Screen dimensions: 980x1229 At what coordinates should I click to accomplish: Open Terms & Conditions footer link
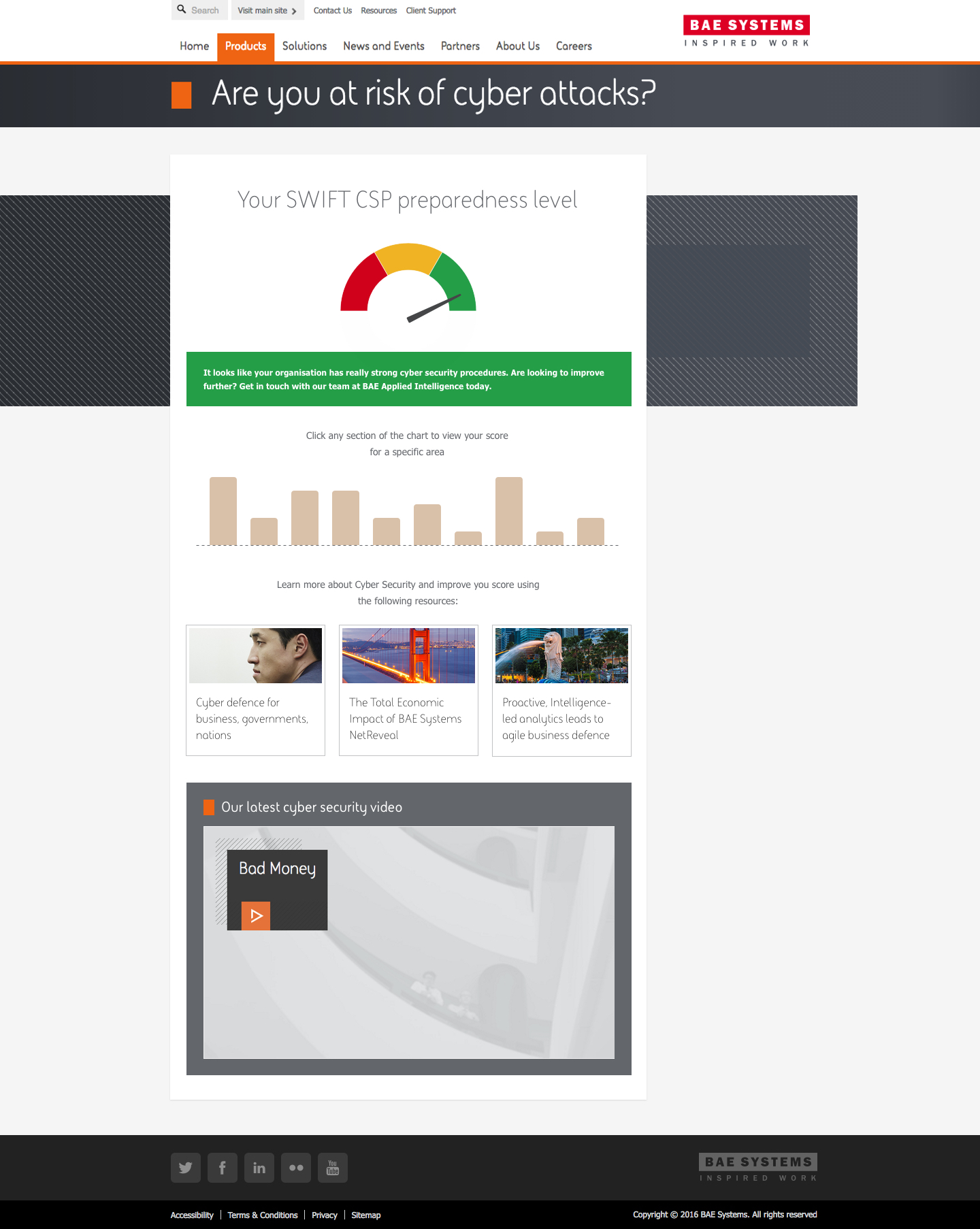click(263, 1215)
